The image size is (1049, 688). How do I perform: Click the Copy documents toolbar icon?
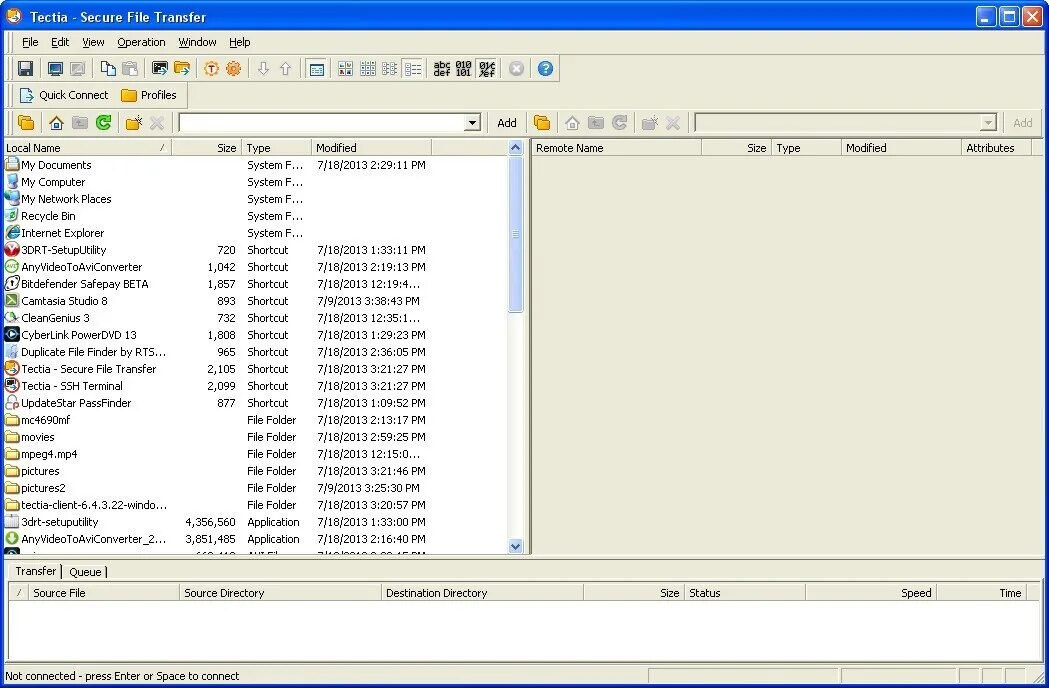click(108, 68)
